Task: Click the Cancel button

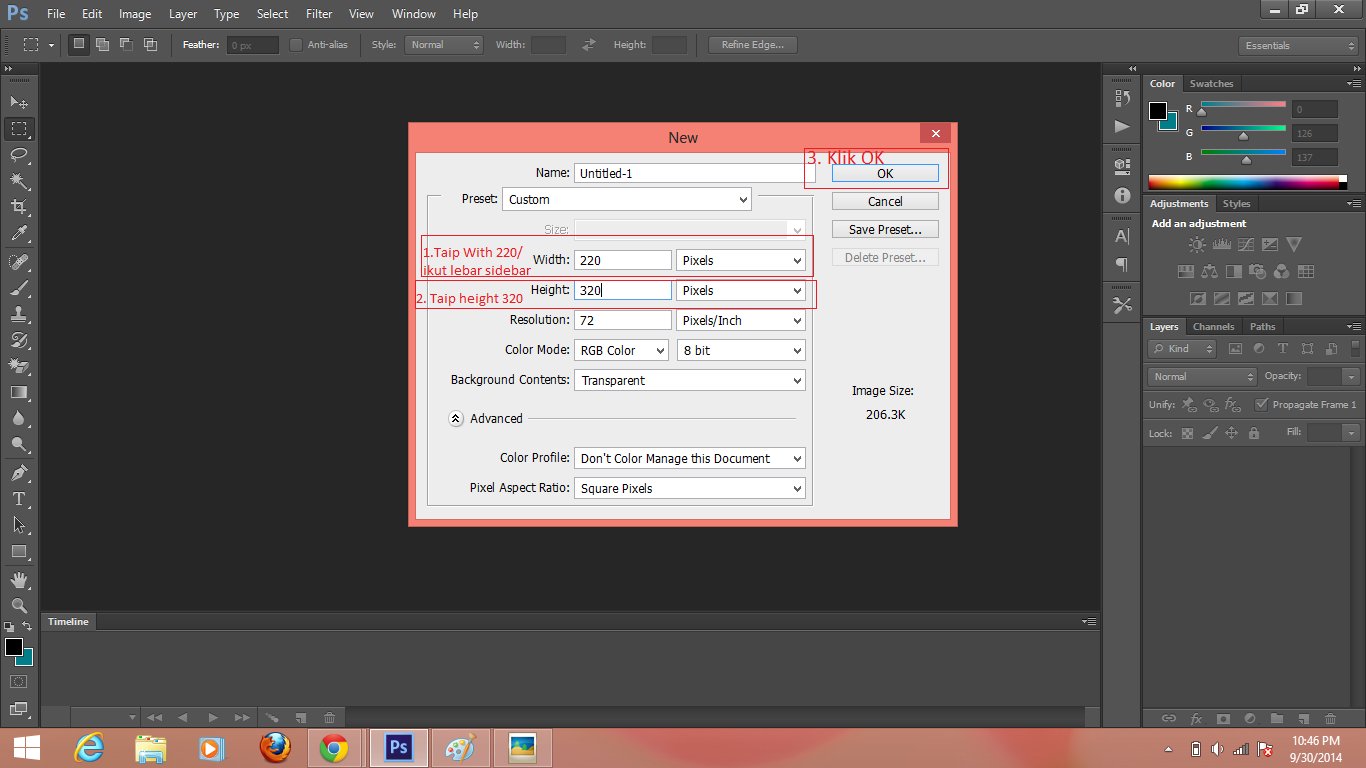Action: [x=884, y=200]
